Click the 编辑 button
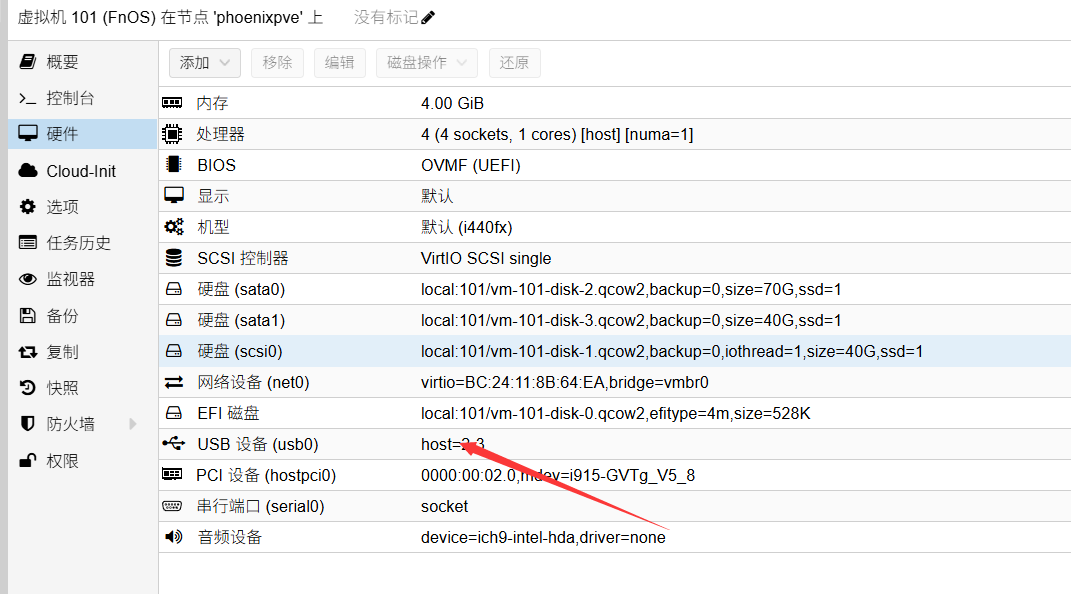The image size is (1071, 594). pos(340,63)
